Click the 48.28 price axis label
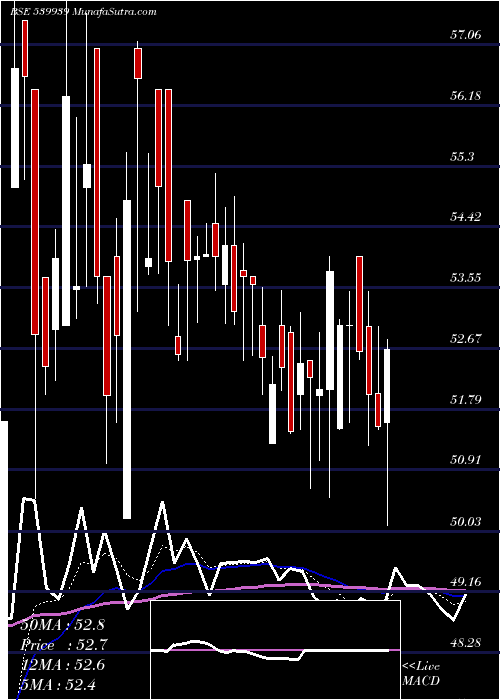500x700 pixels. pos(466,642)
